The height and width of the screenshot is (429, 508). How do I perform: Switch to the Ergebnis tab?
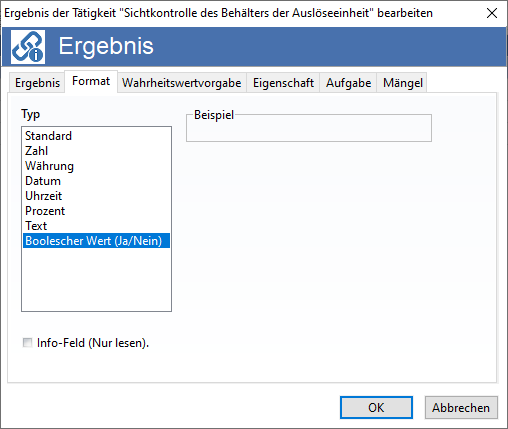[37, 83]
